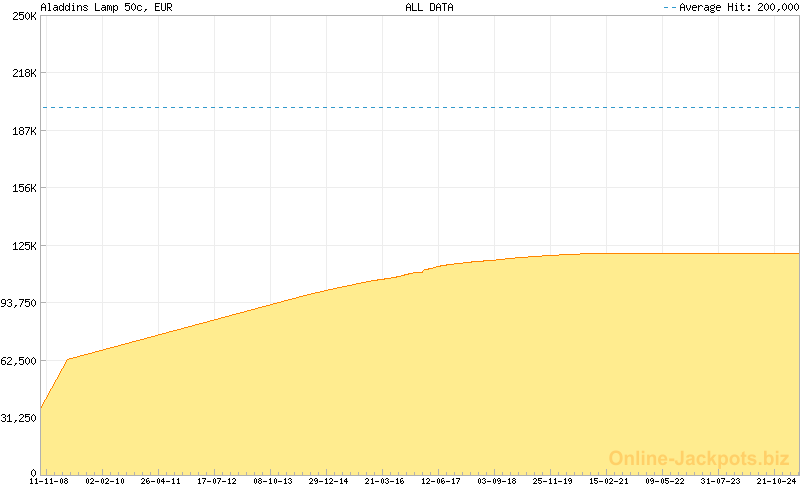The height and width of the screenshot is (490, 800).
Task: Select the 156K y-axis label
Action: coord(23,188)
